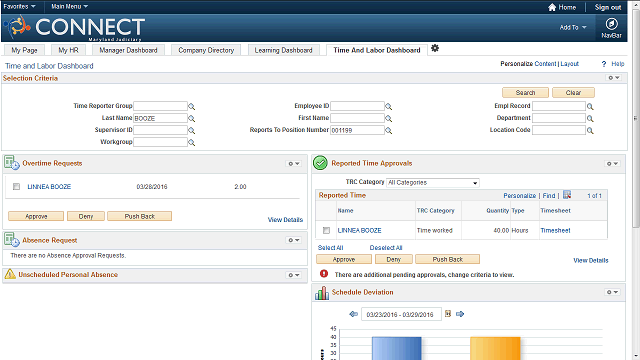
Task: Open Reported Time Approvals options menu
Action: 612,163
